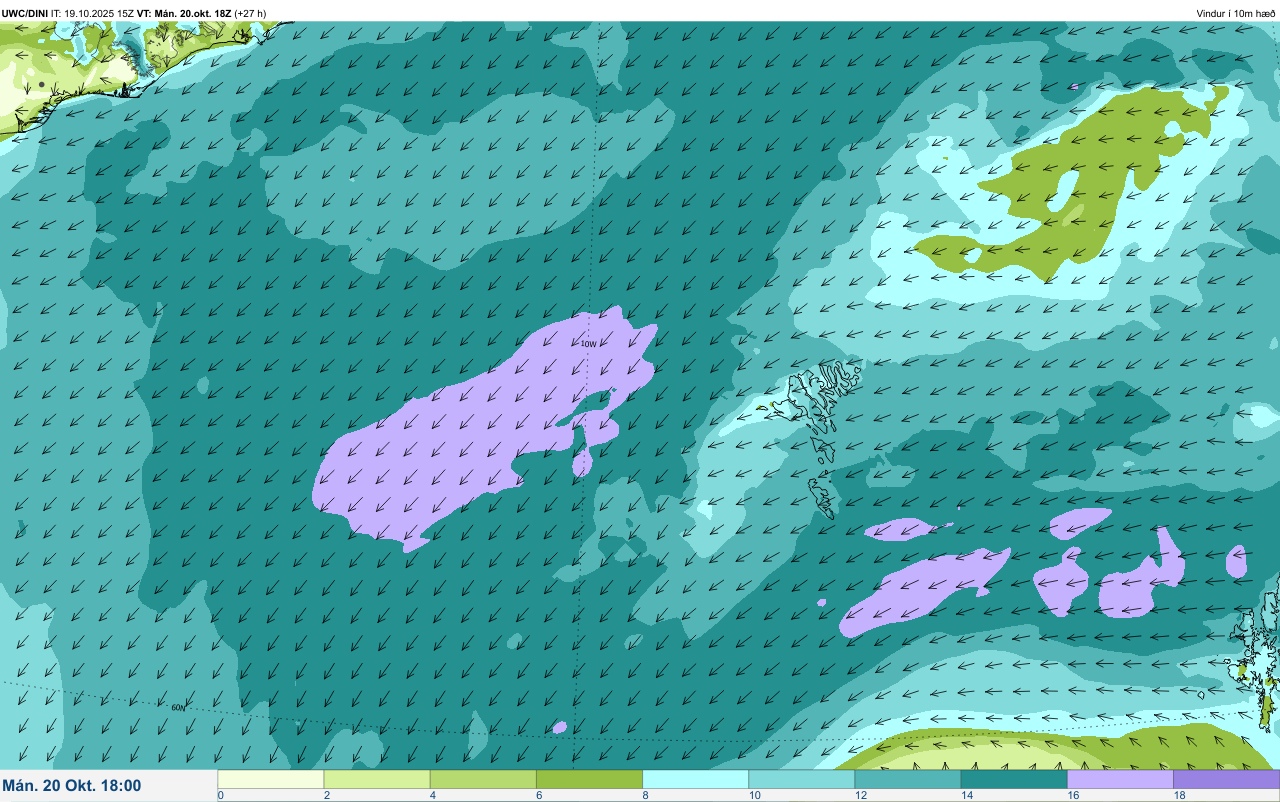Click the 2–4 light green legend swatch

(377, 779)
